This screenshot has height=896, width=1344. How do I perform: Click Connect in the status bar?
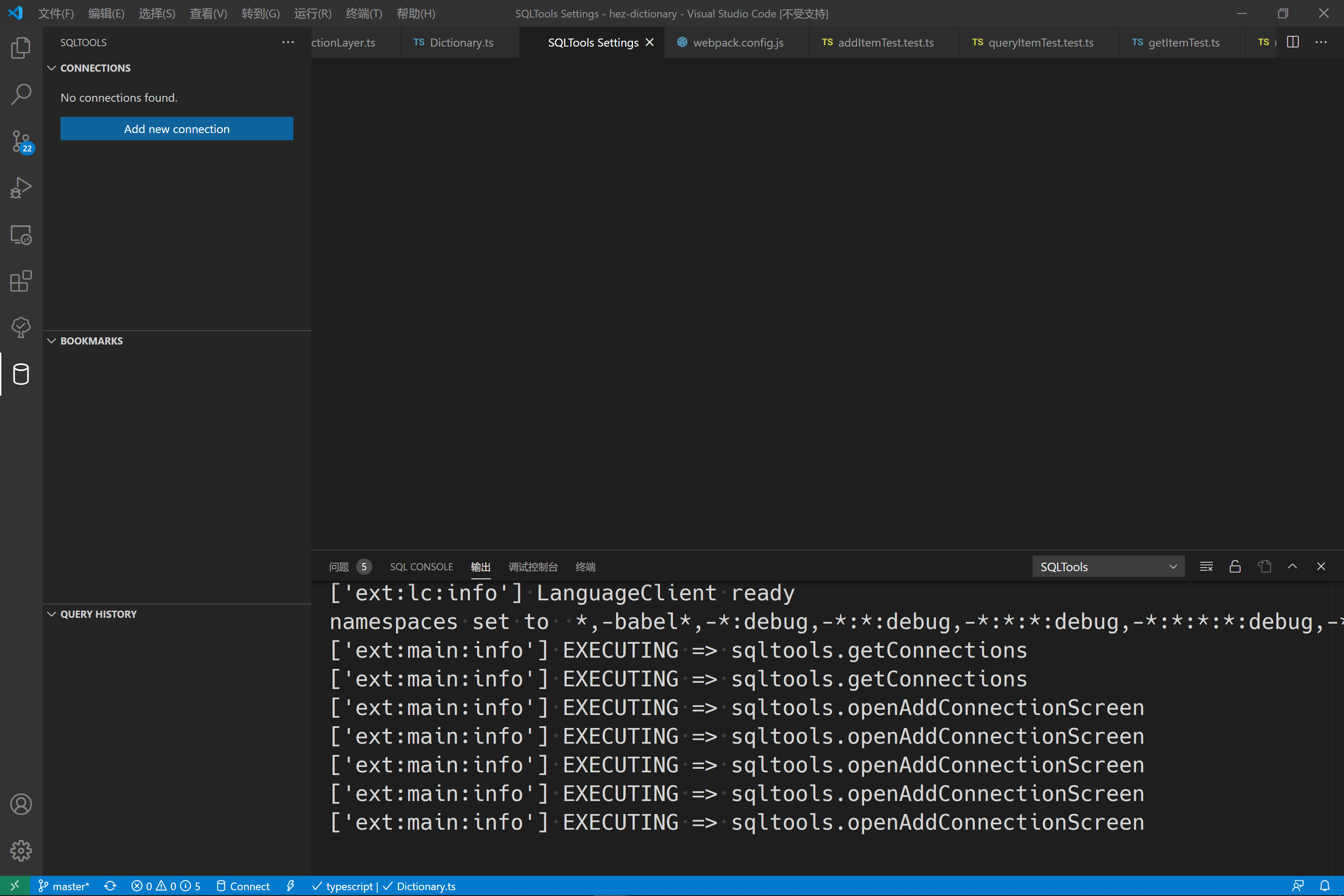tap(243, 886)
